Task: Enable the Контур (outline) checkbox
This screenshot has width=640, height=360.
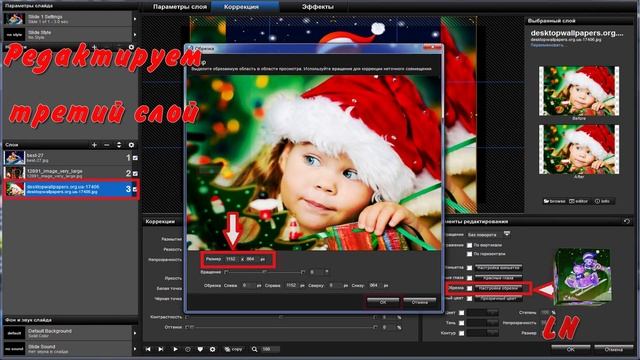Action: (x=462, y=333)
